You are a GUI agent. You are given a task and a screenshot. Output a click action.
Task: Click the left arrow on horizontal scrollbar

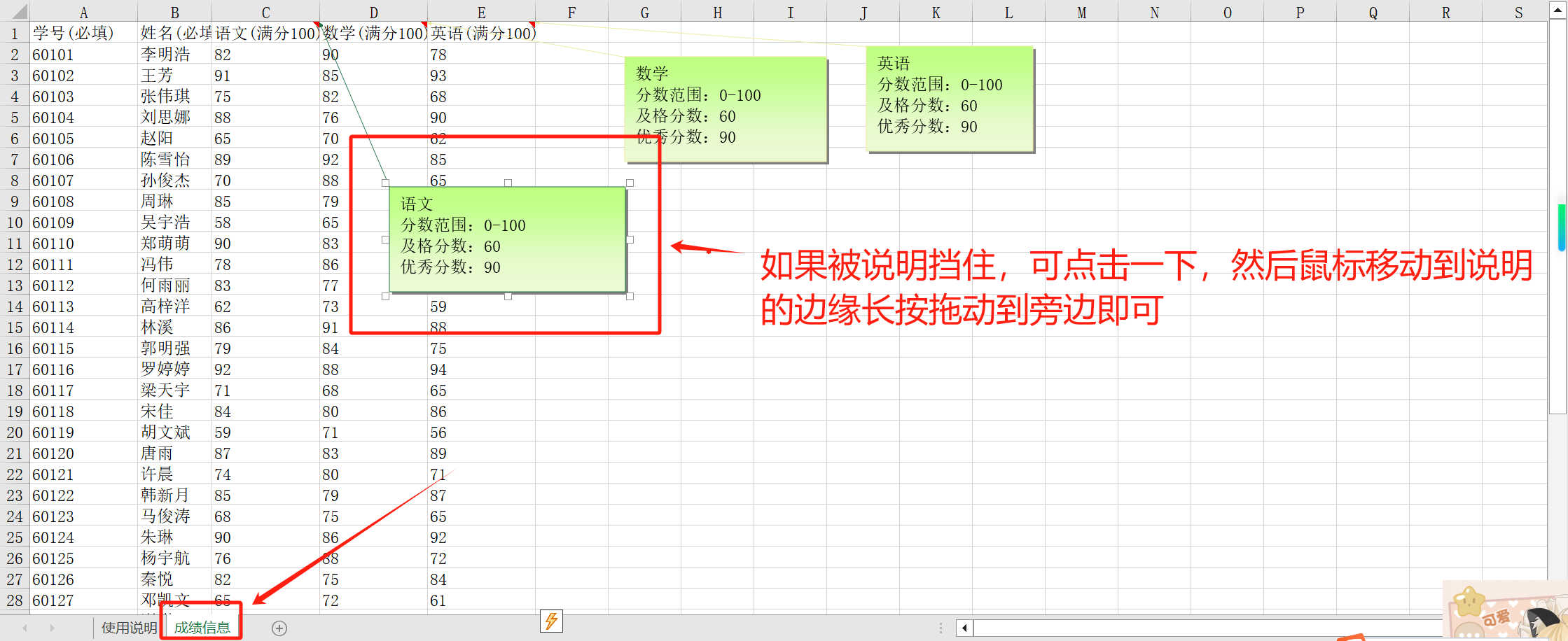point(964,628)
